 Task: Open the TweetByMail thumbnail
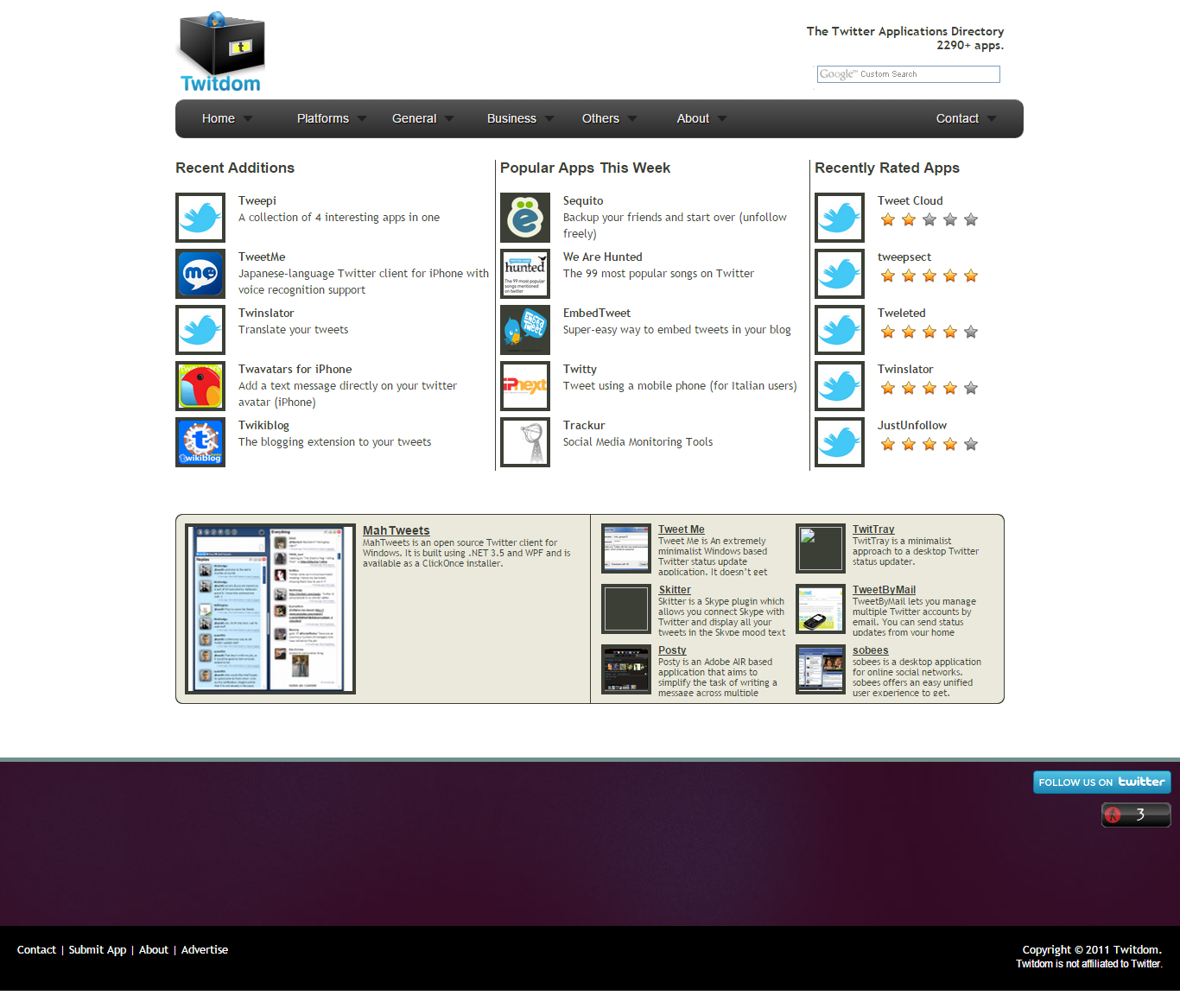pyautogui.click(x=821, y=609)
